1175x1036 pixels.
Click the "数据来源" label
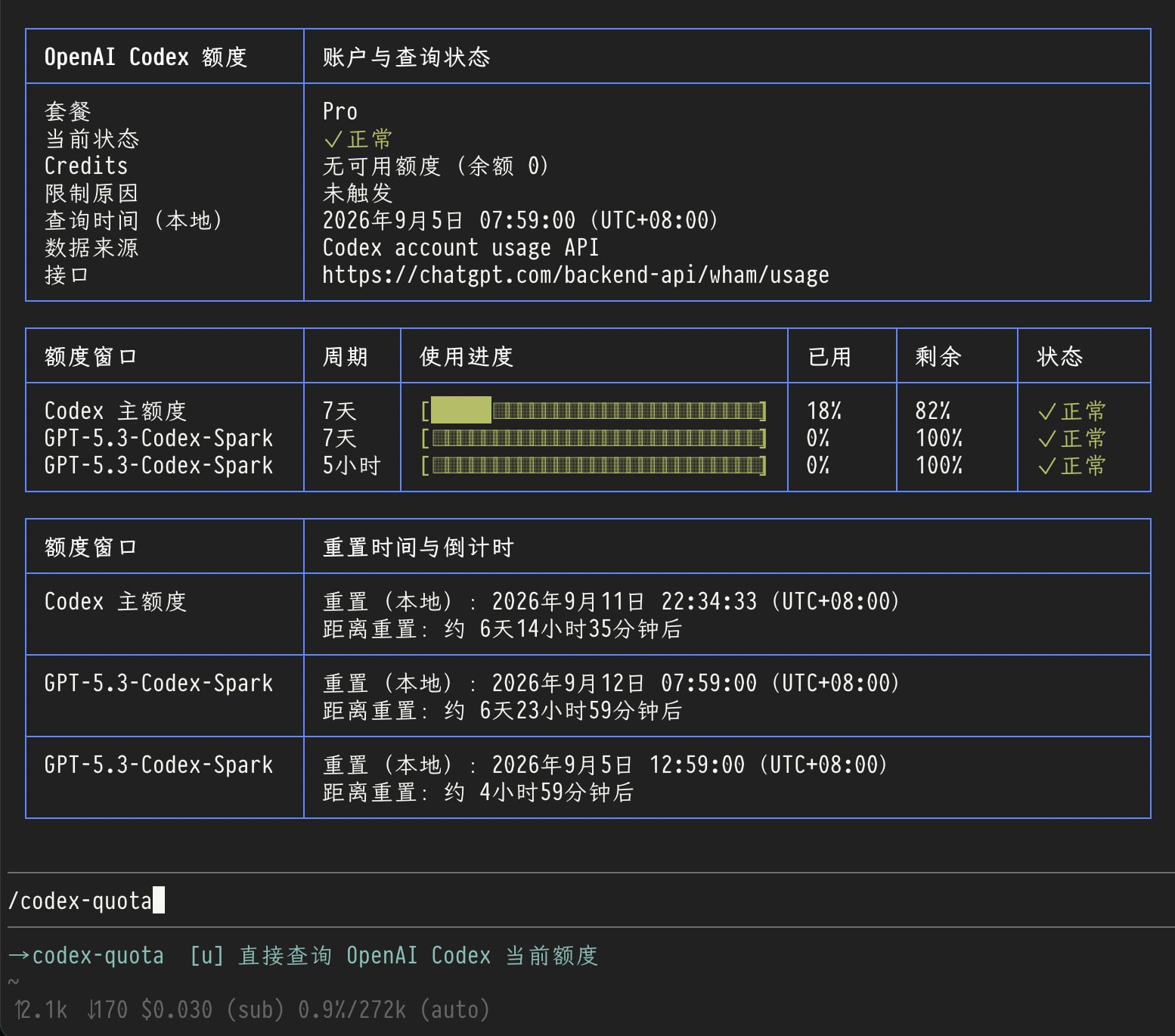click(x=92, y=247)
